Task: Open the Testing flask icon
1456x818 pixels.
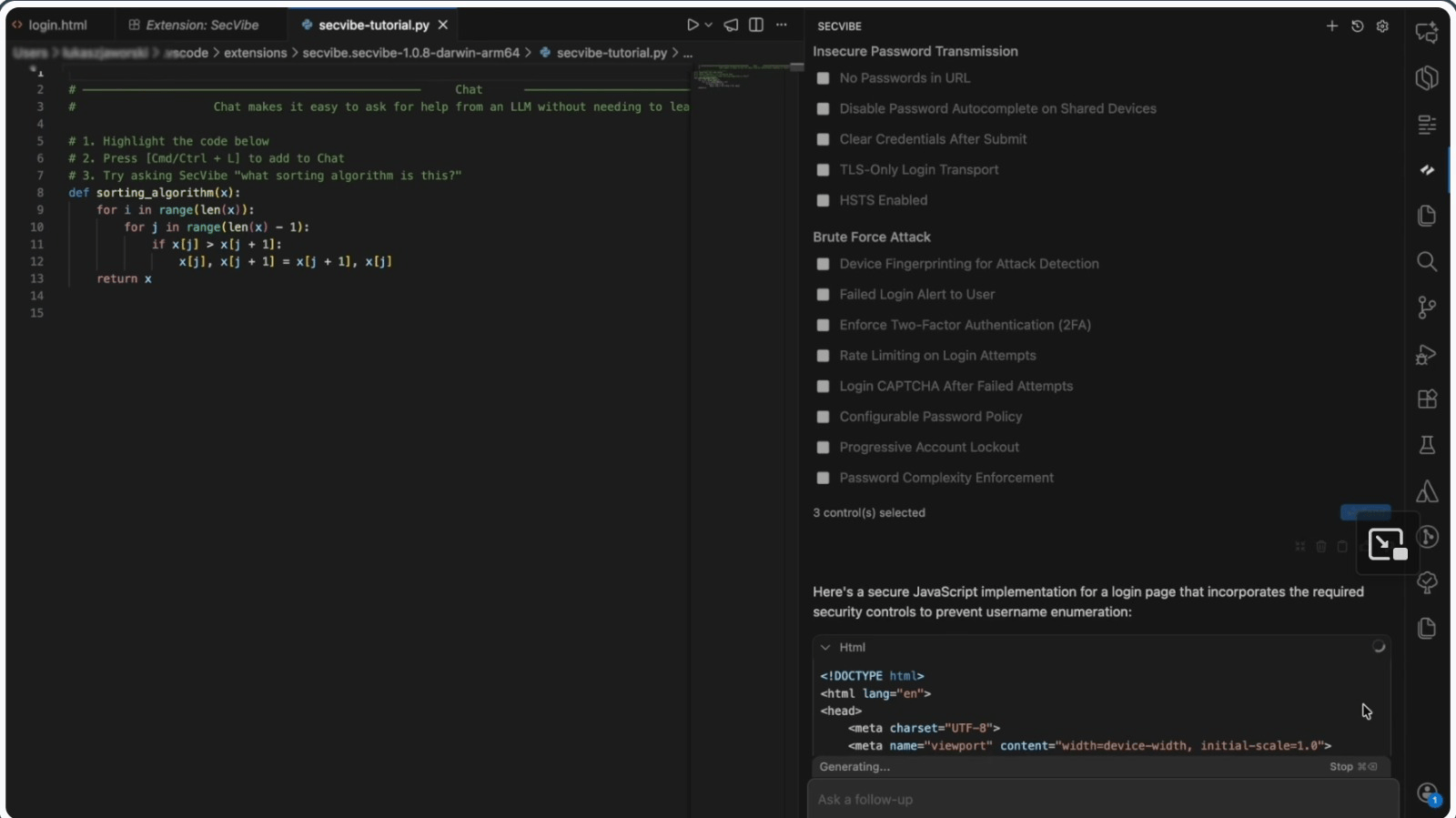Action: tap(1426, 445)
